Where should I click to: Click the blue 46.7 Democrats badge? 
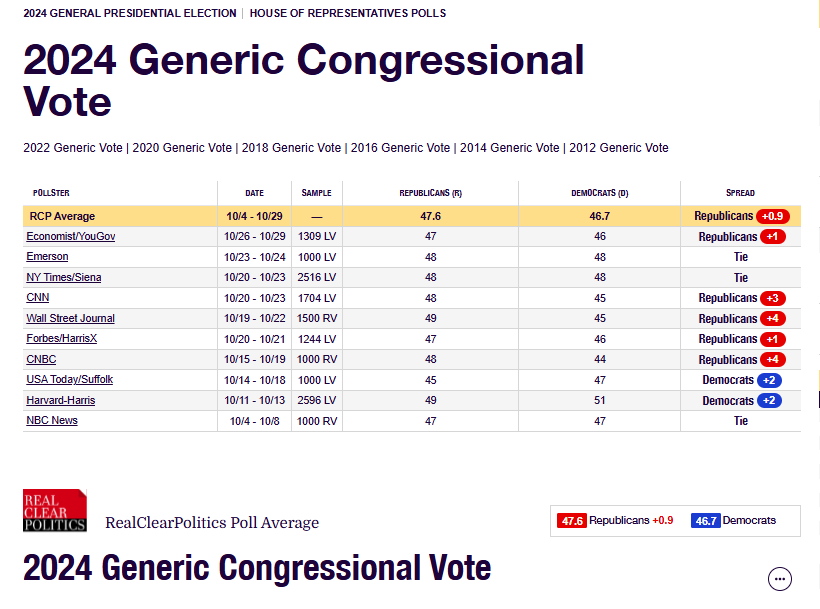pyautogui.click(x=705, y=521)
